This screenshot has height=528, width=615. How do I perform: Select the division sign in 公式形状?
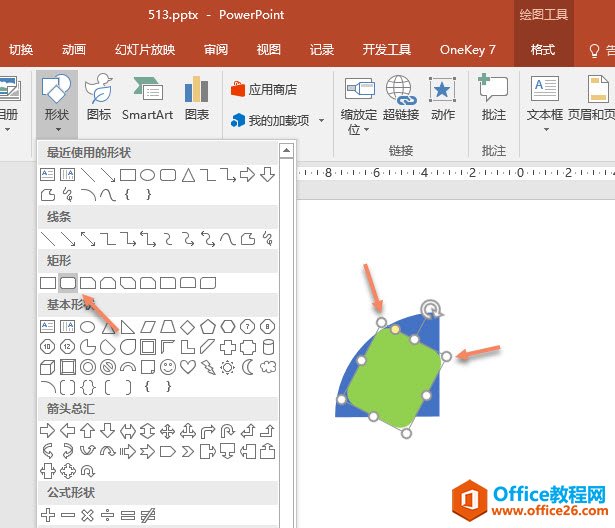pyautogui.click(x=107, y=515)
